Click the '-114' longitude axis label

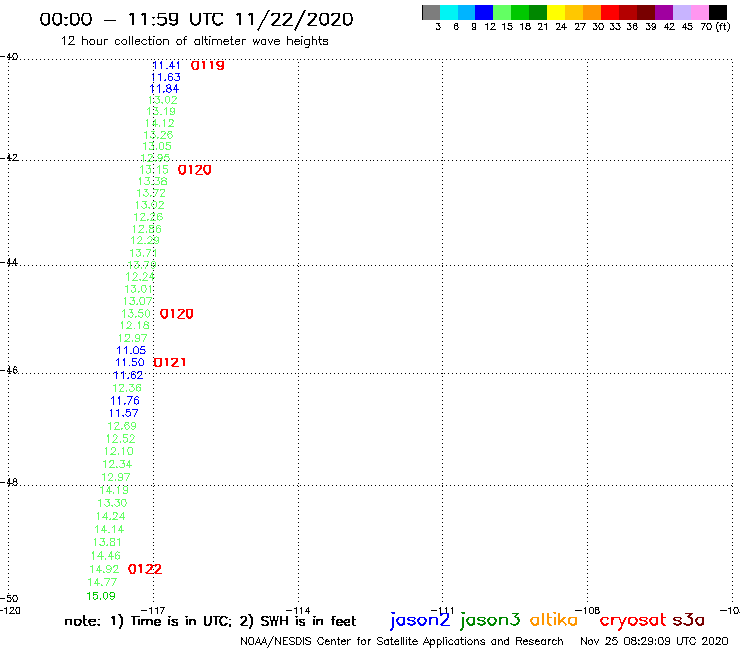pos(298,610)
